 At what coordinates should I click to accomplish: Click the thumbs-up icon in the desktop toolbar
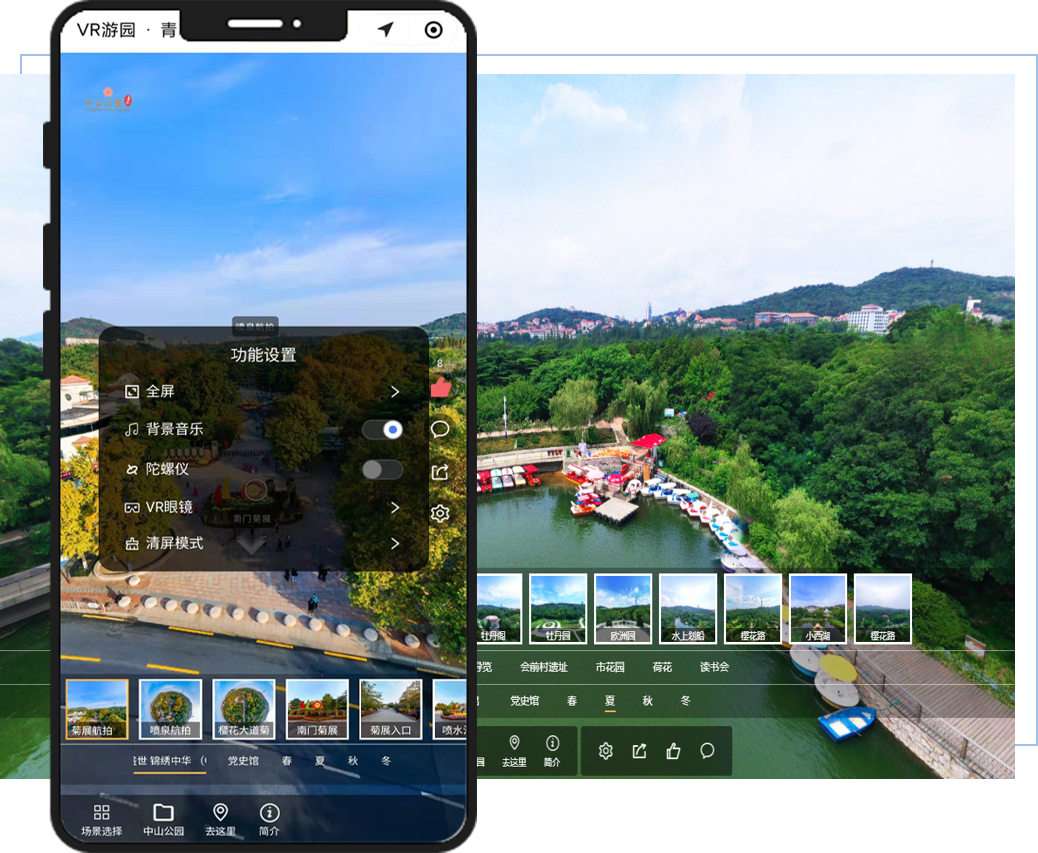click(x=673, y=751)
